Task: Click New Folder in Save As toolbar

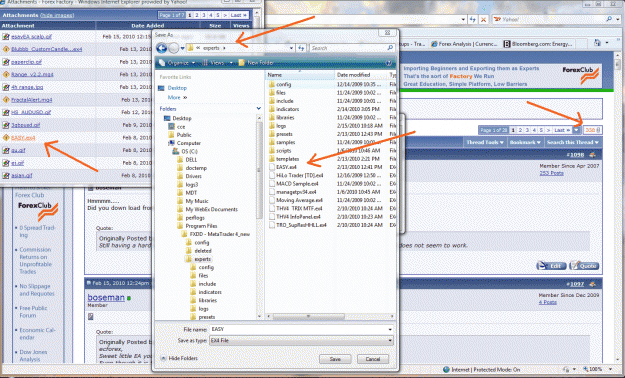Action: pyautogui.click(x=256, y=63)
